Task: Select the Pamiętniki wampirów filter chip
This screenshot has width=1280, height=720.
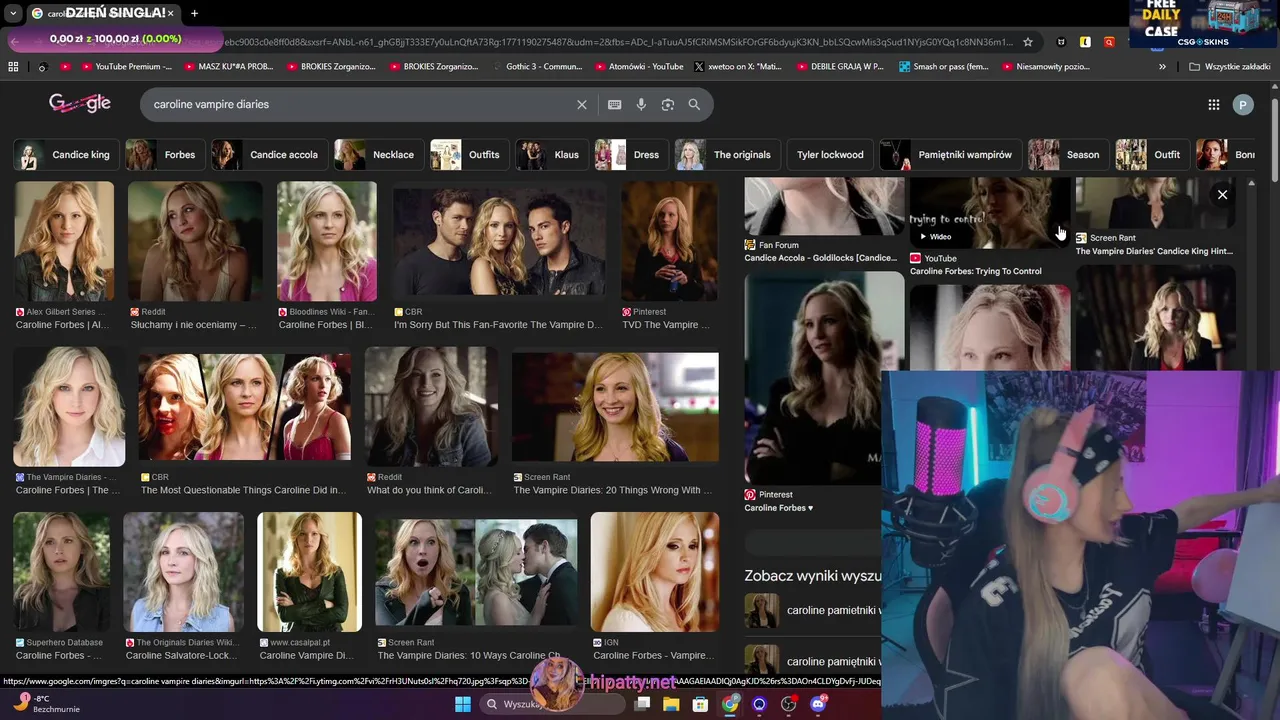Action: coord(950,155)
